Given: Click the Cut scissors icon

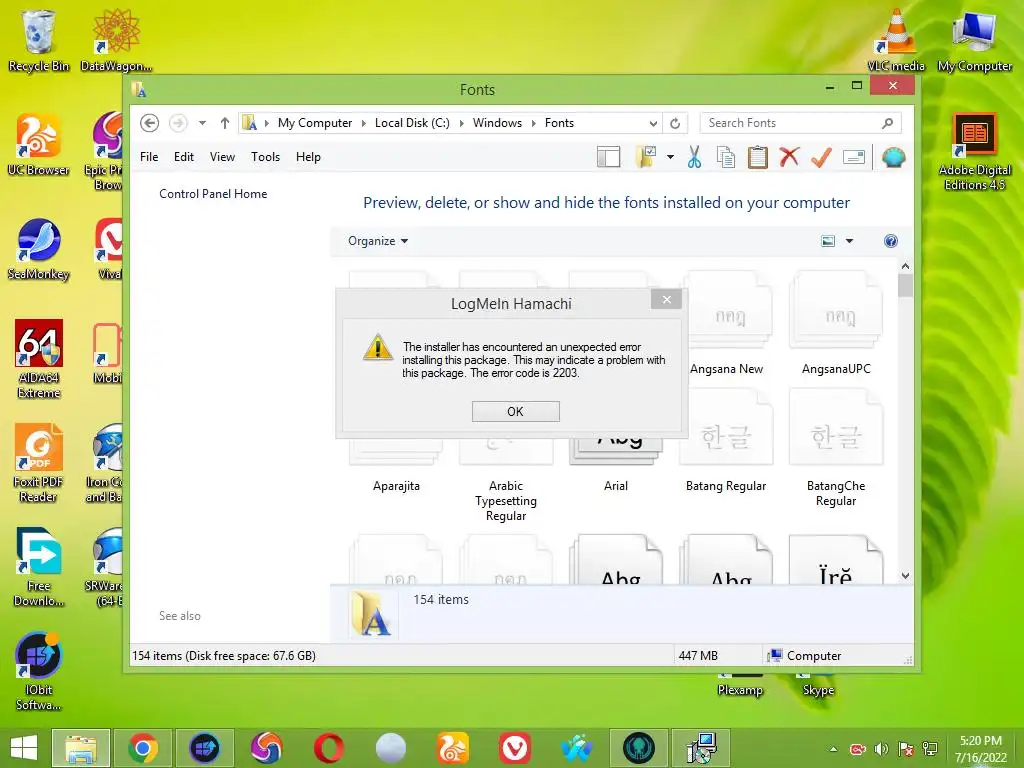Looking at the screenshot, I should pyautogui.click(x=694, y=157).
